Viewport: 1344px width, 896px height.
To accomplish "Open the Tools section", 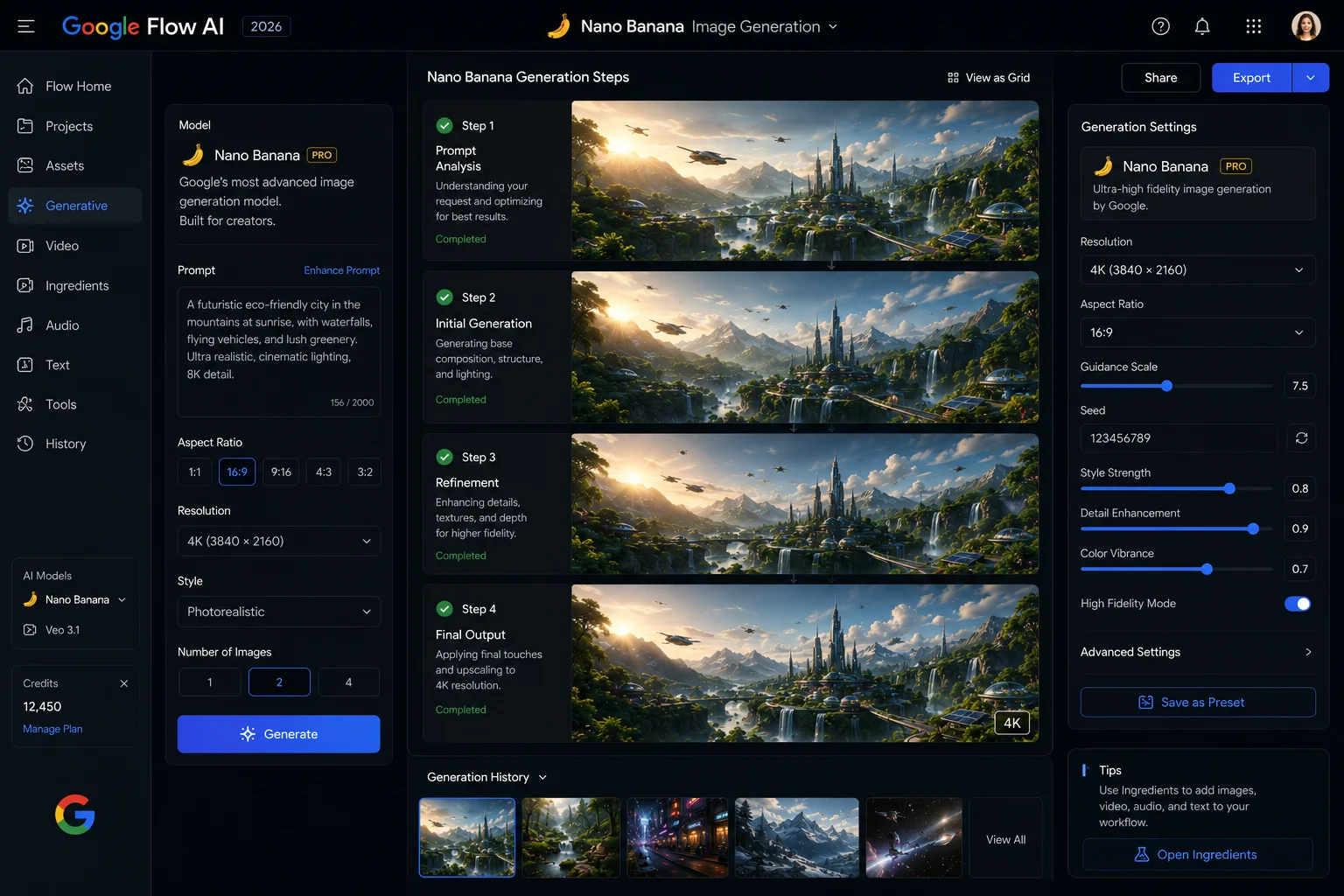I will tap(75, 404).
